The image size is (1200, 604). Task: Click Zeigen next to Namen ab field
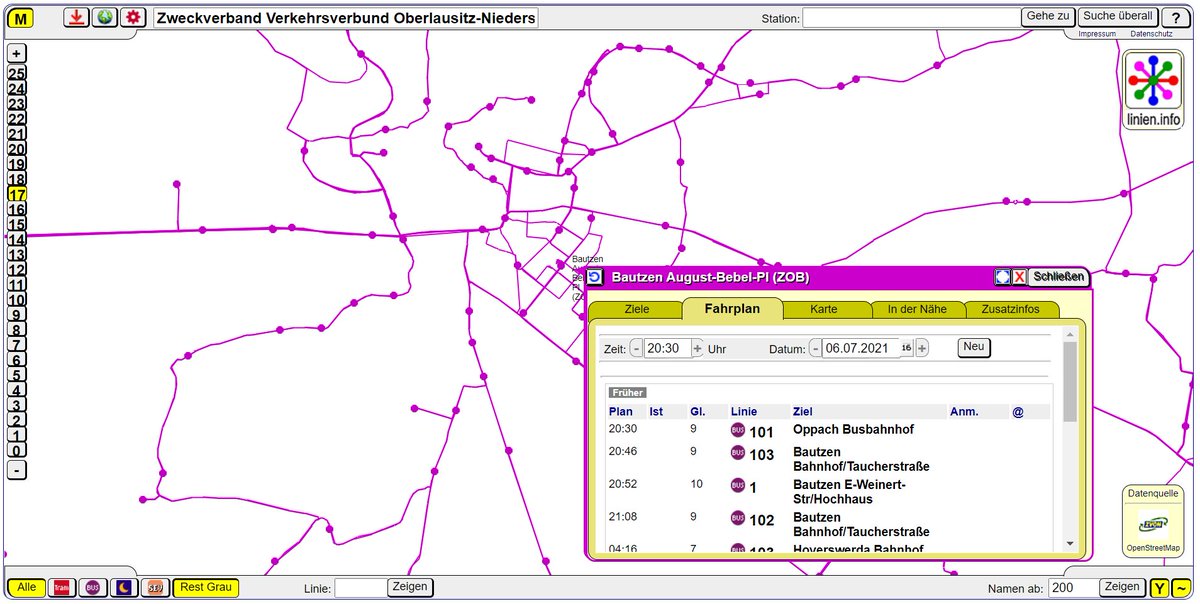point(1122,587)
